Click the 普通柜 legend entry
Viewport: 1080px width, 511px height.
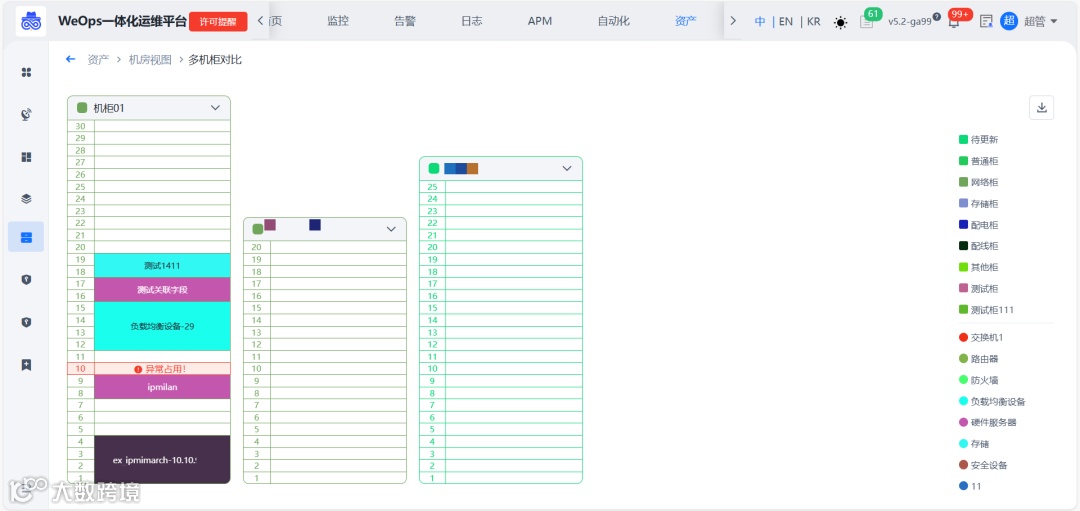click(x=978, y=161)
